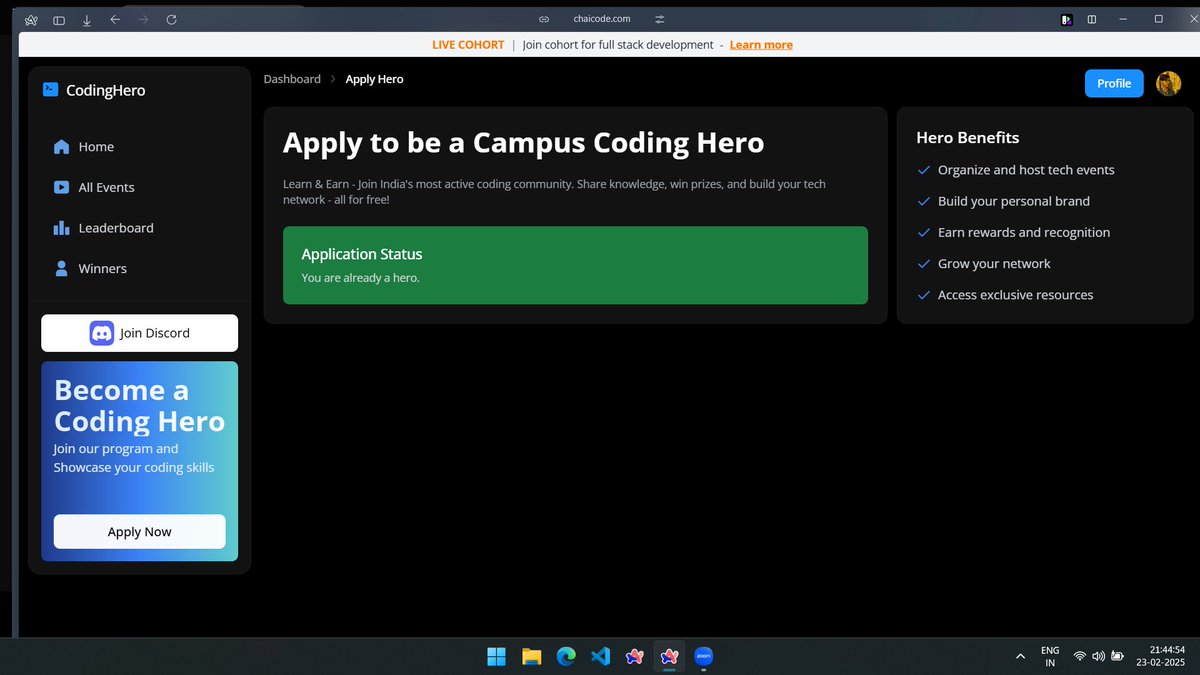Click checkmark beside Grow your network
1200x675 pixels.
point(924,264)
